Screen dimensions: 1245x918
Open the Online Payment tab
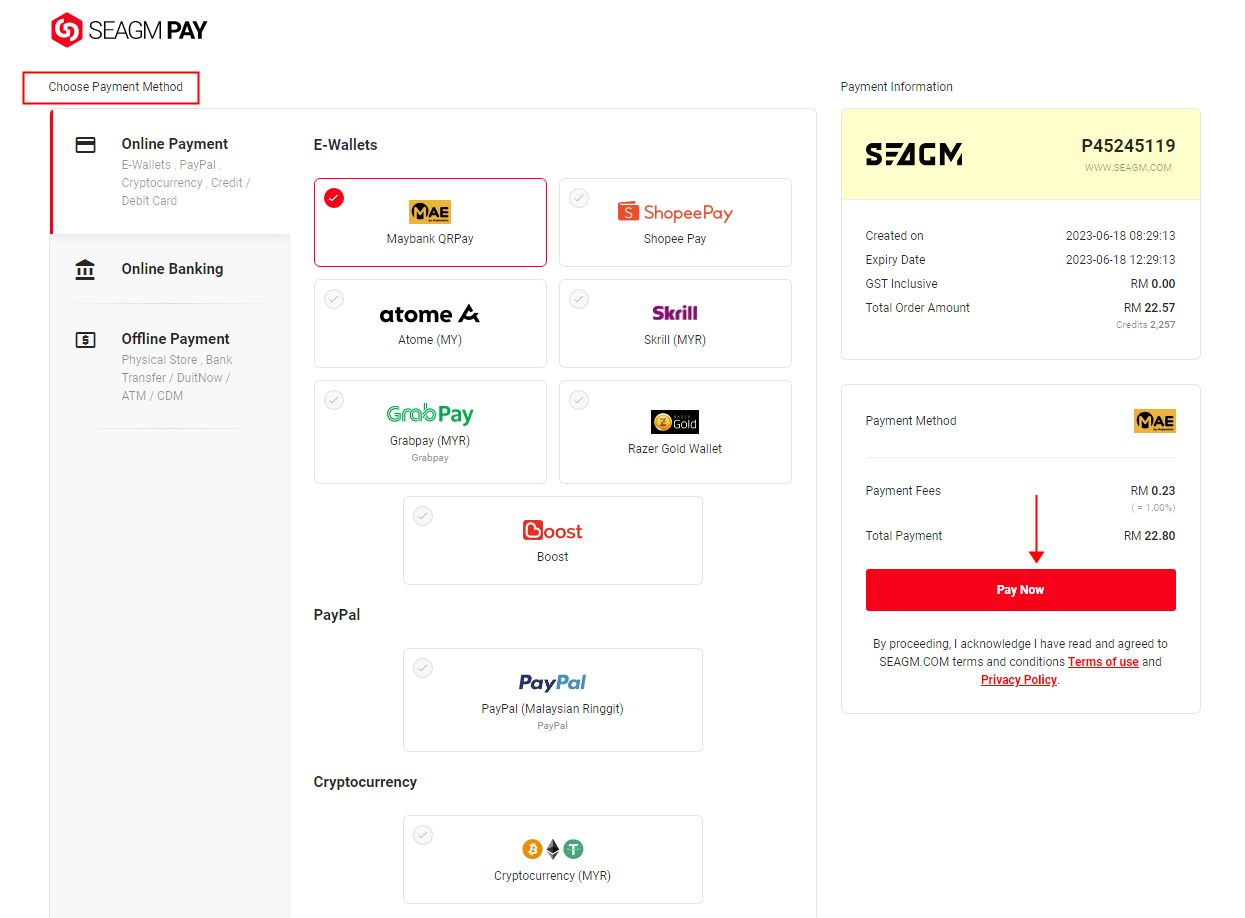(x=171, y=171)
